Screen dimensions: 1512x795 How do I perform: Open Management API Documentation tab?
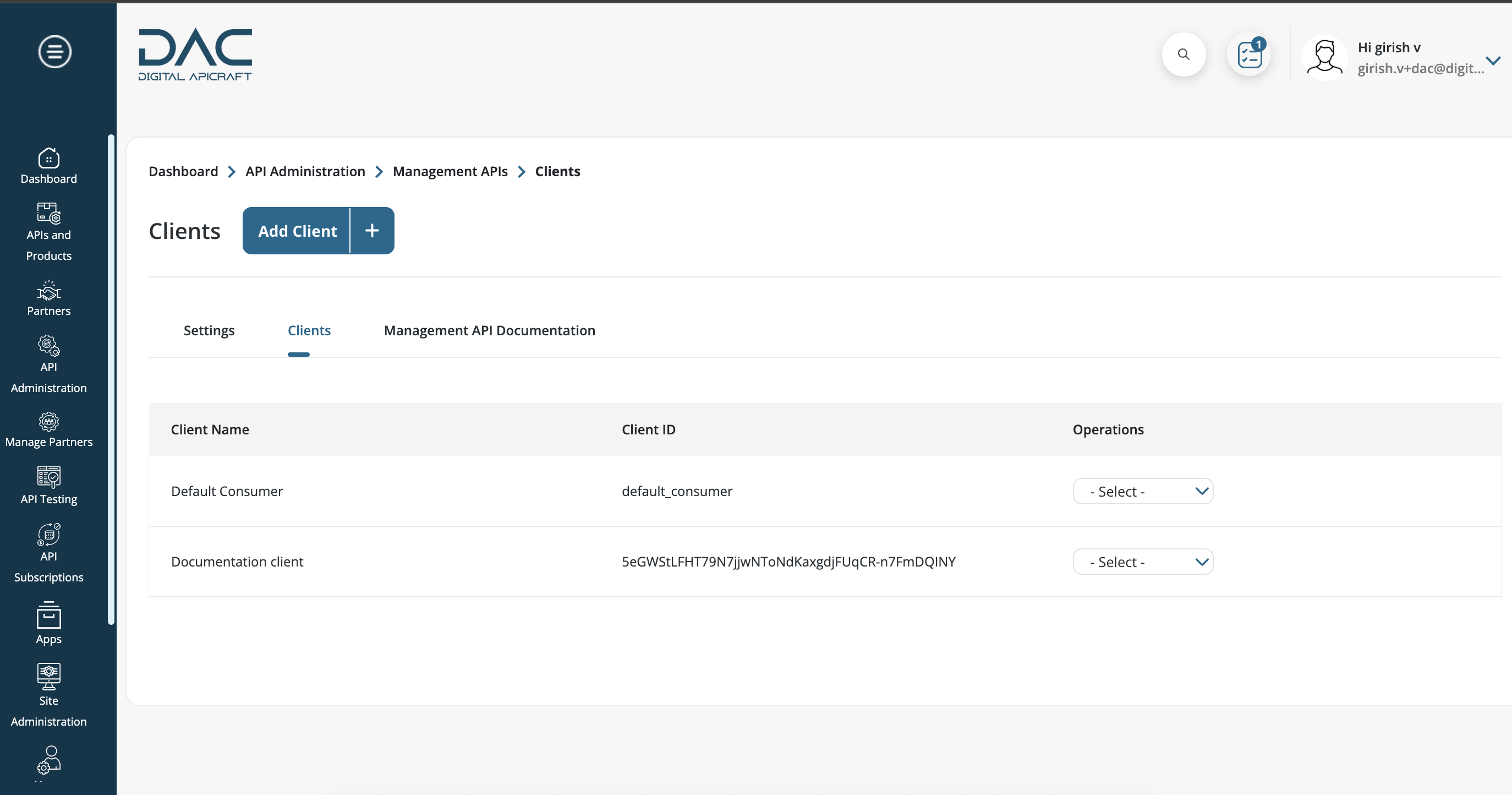[x=490, y=330]
